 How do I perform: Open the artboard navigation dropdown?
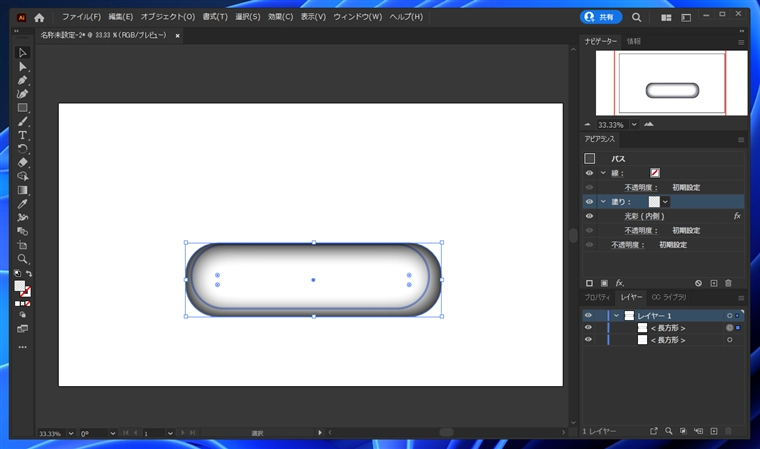click(x=170, y=433)
